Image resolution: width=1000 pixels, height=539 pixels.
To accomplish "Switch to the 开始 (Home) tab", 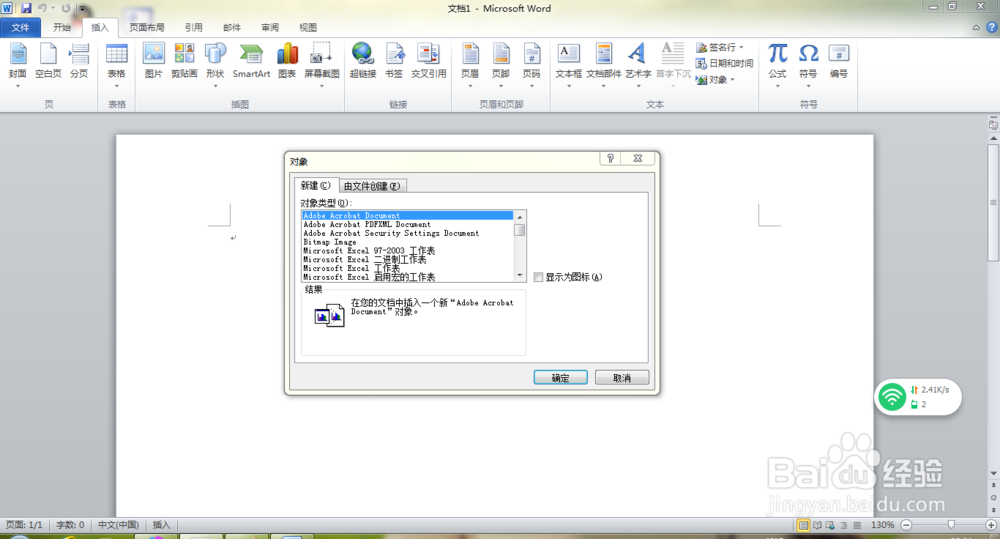I will coord(62,27).
